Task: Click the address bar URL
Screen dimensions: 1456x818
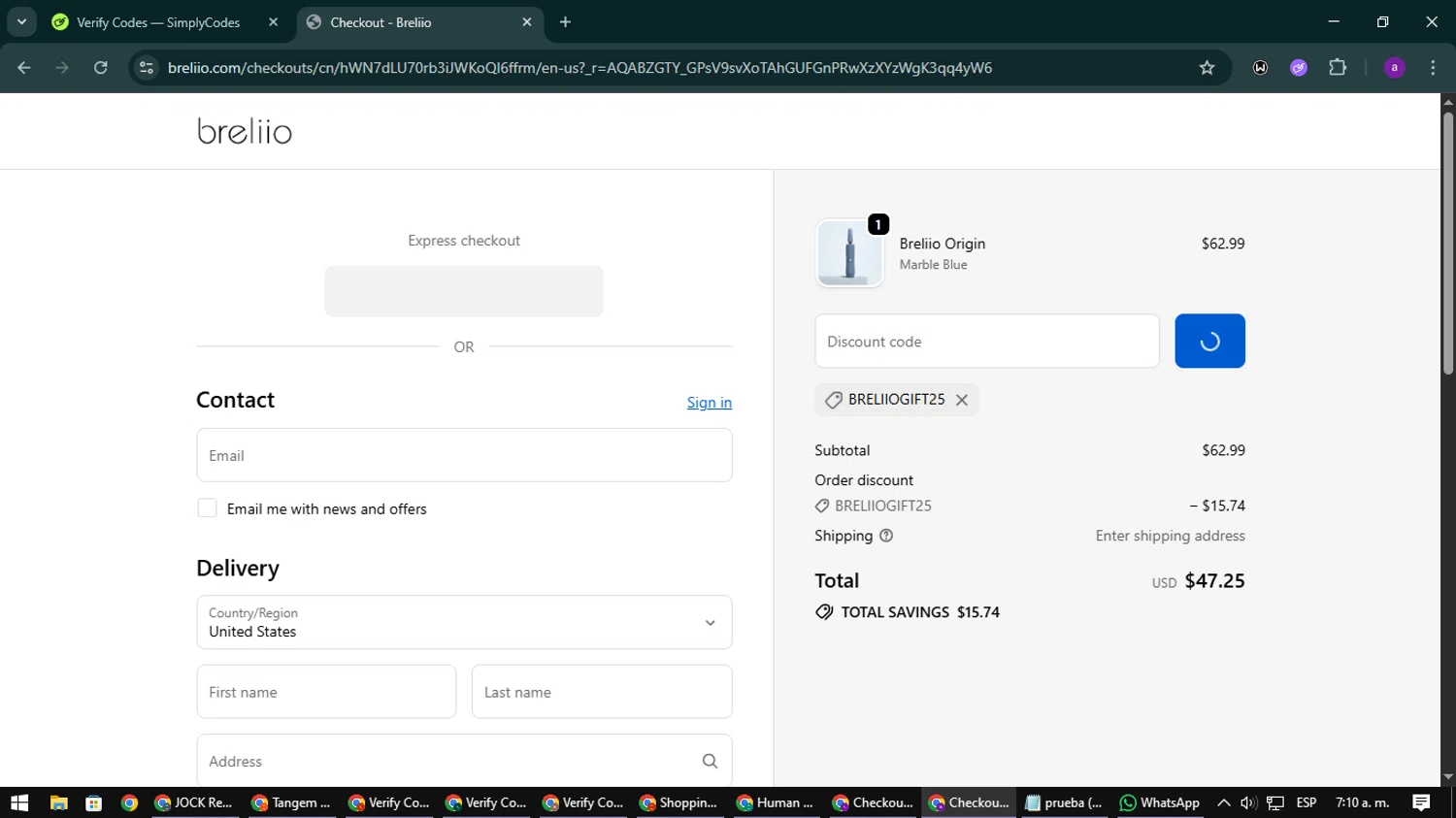Action: 579,68
